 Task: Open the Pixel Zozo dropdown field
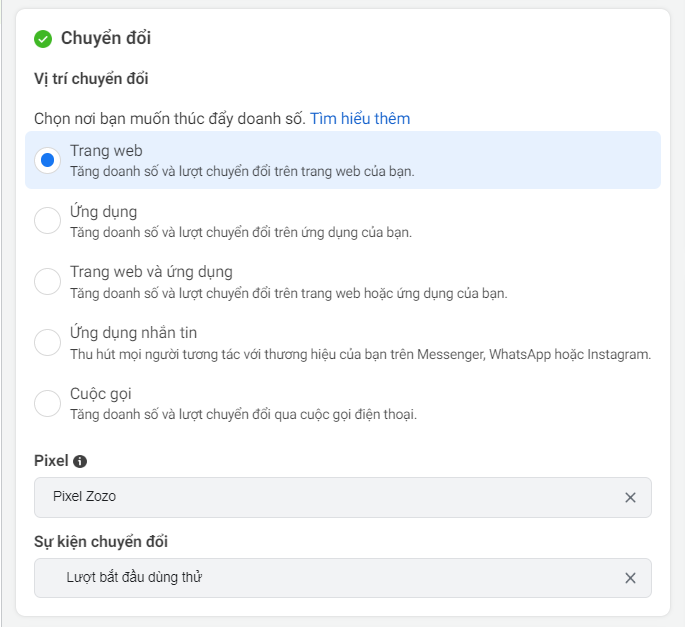[342, 497]
